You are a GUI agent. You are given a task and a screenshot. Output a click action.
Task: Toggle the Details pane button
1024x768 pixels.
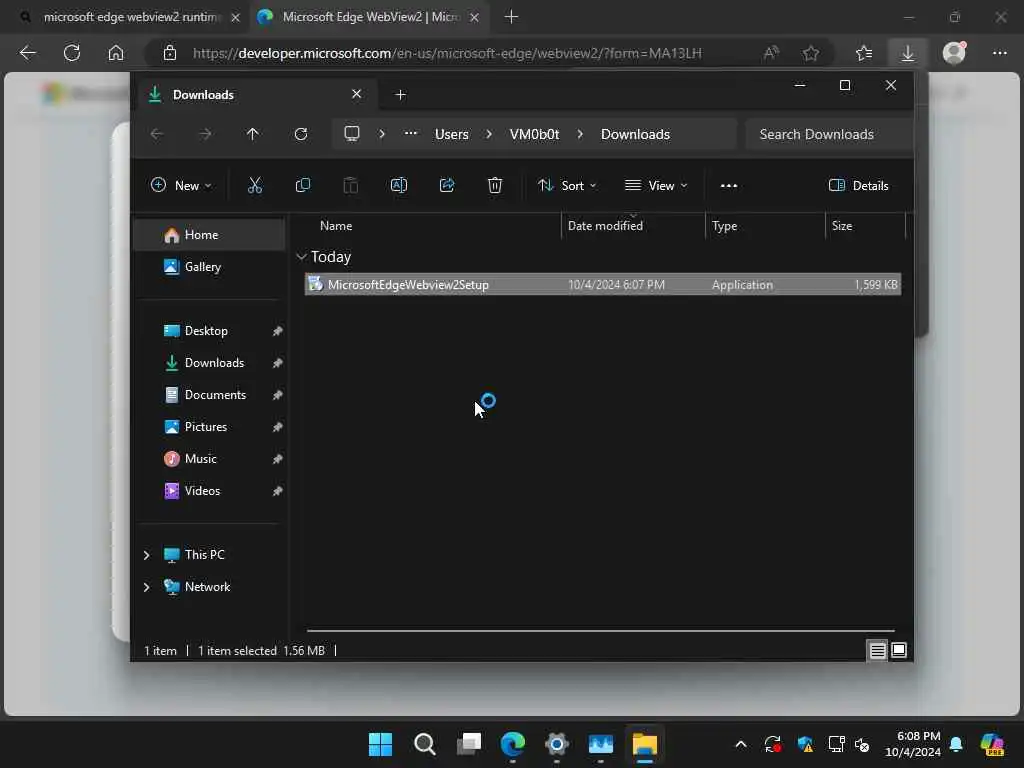(x=858, y=185)
